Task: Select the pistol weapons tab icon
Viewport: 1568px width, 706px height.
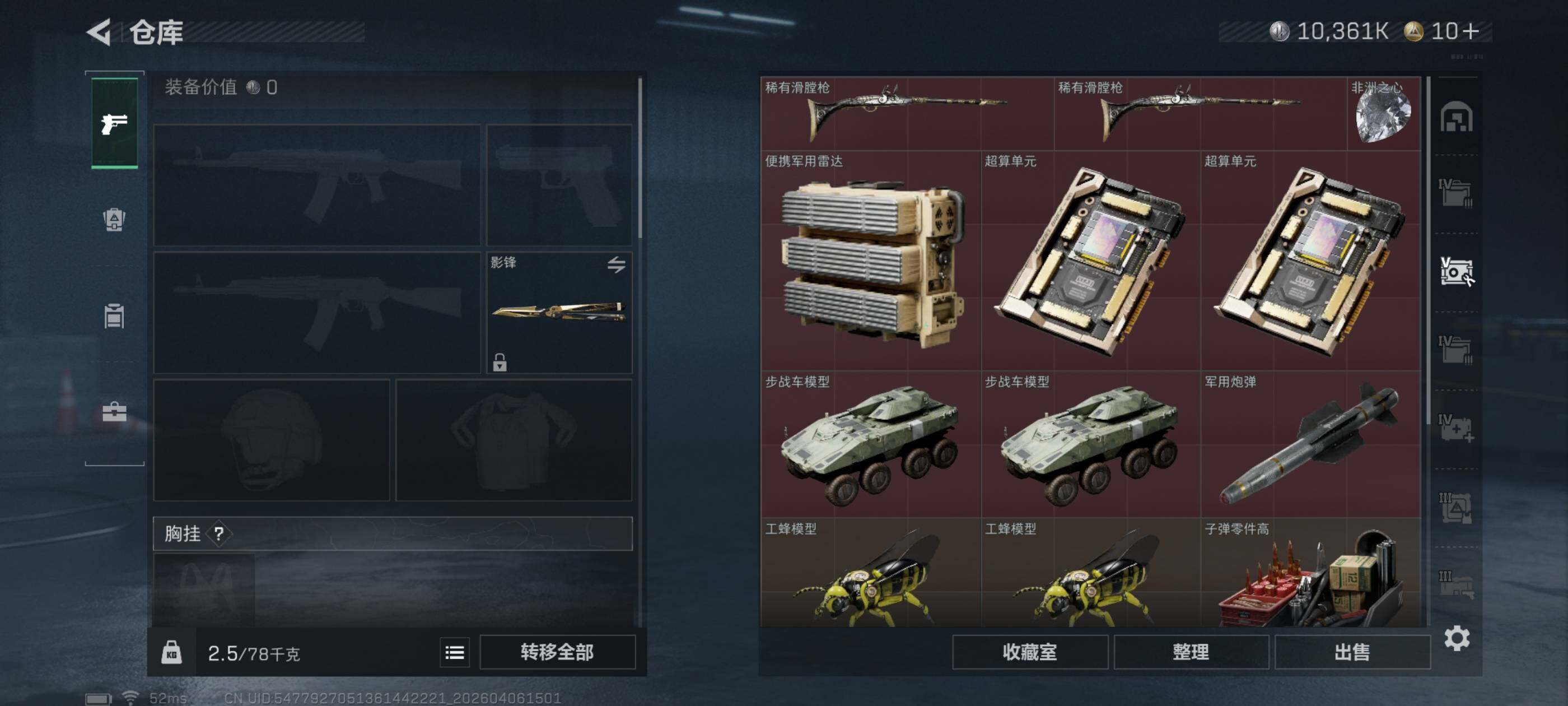Action: pos(114,123)
